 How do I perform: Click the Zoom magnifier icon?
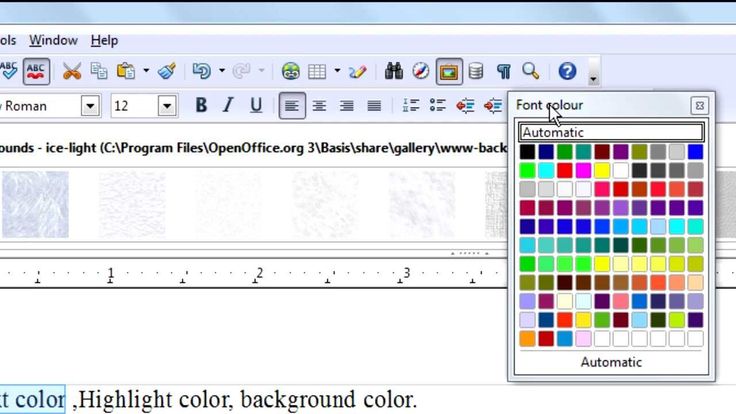point(530,71)
